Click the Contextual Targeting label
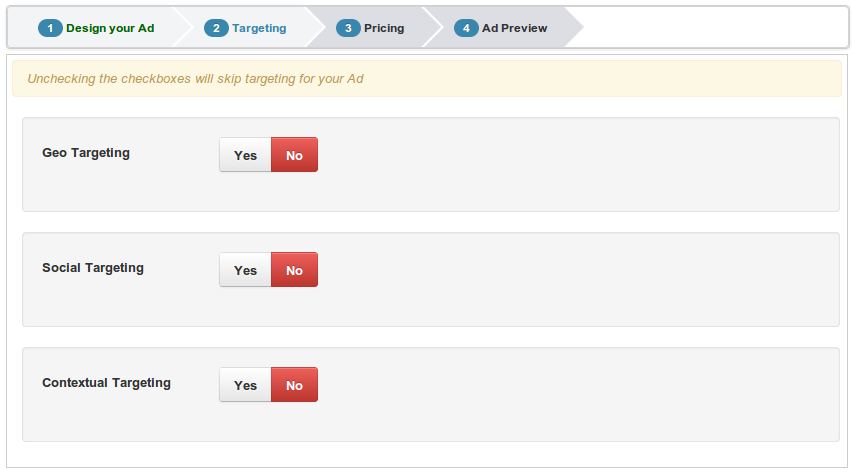This screenshot has height=474, width=852. pyautogui.click(x=106, y=383)
